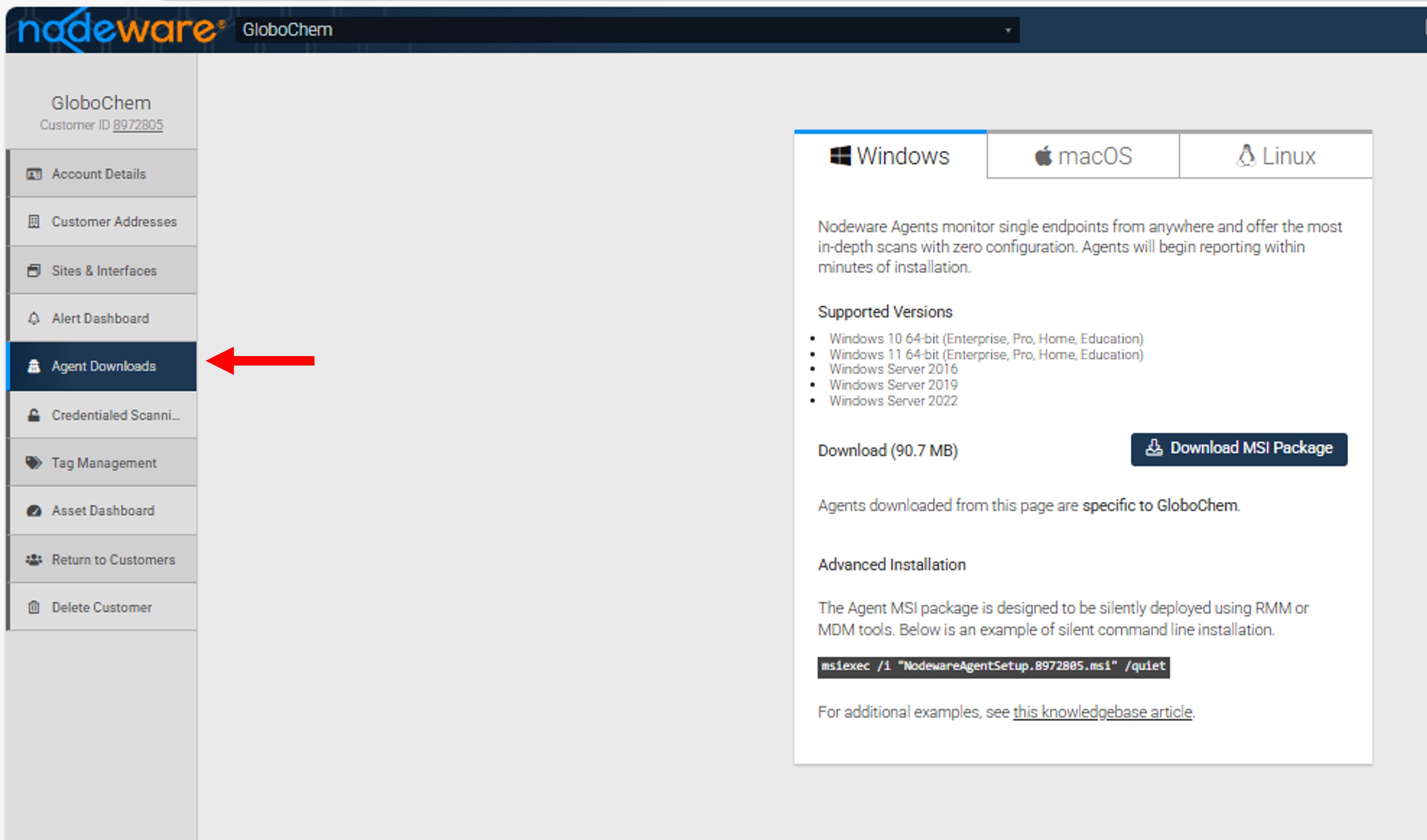Click the Alert Dashboard bell icon
The width and height of the screenshot is (1427, 840).
click(x=34, y=318)
